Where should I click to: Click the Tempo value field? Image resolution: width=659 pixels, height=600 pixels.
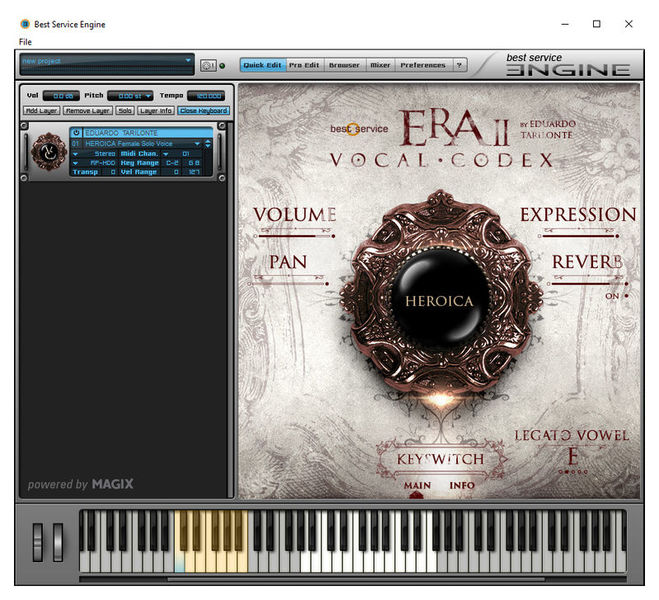(206, 96)
